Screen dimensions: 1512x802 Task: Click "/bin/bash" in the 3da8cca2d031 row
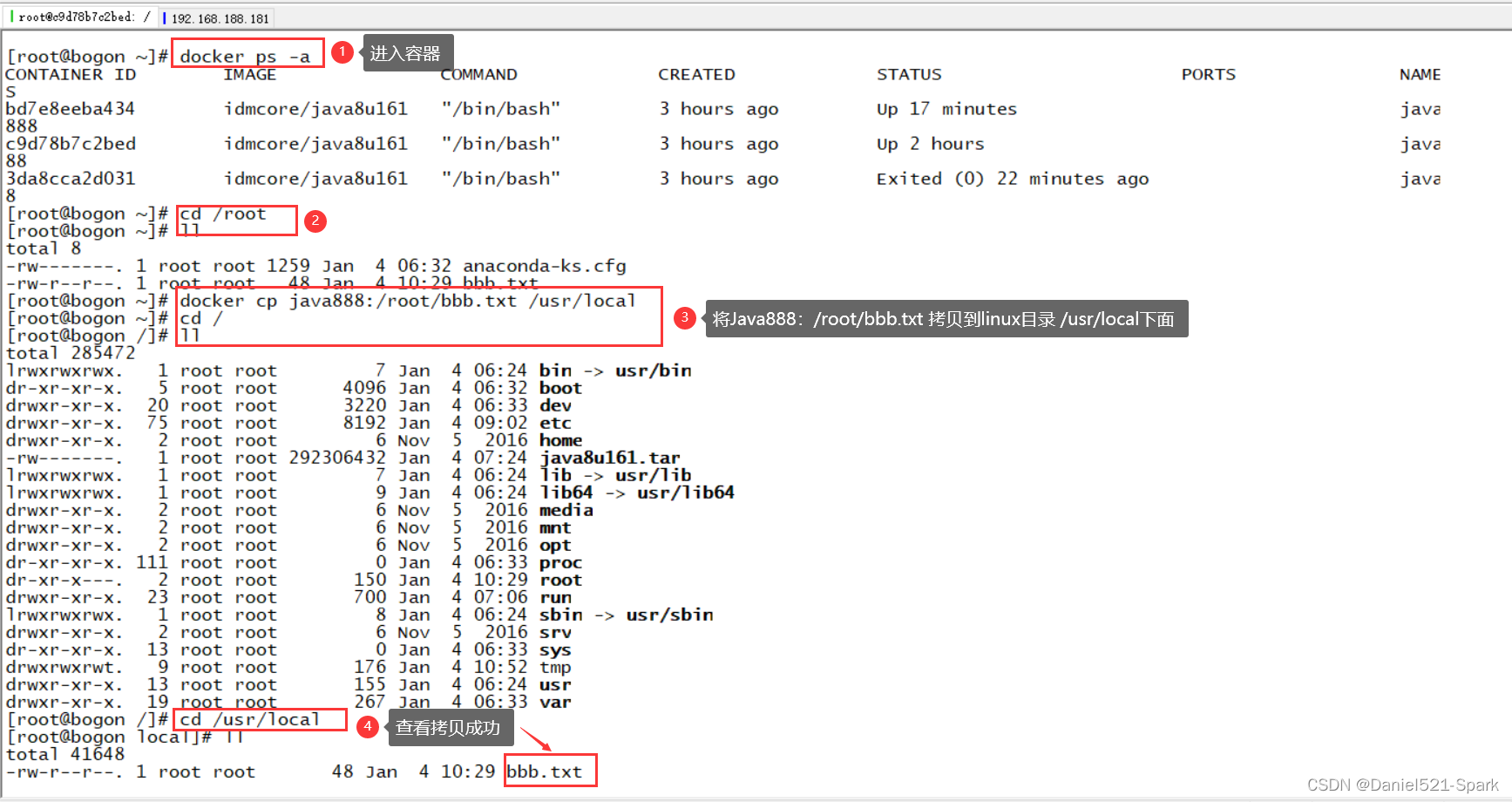tap(501, 179)
